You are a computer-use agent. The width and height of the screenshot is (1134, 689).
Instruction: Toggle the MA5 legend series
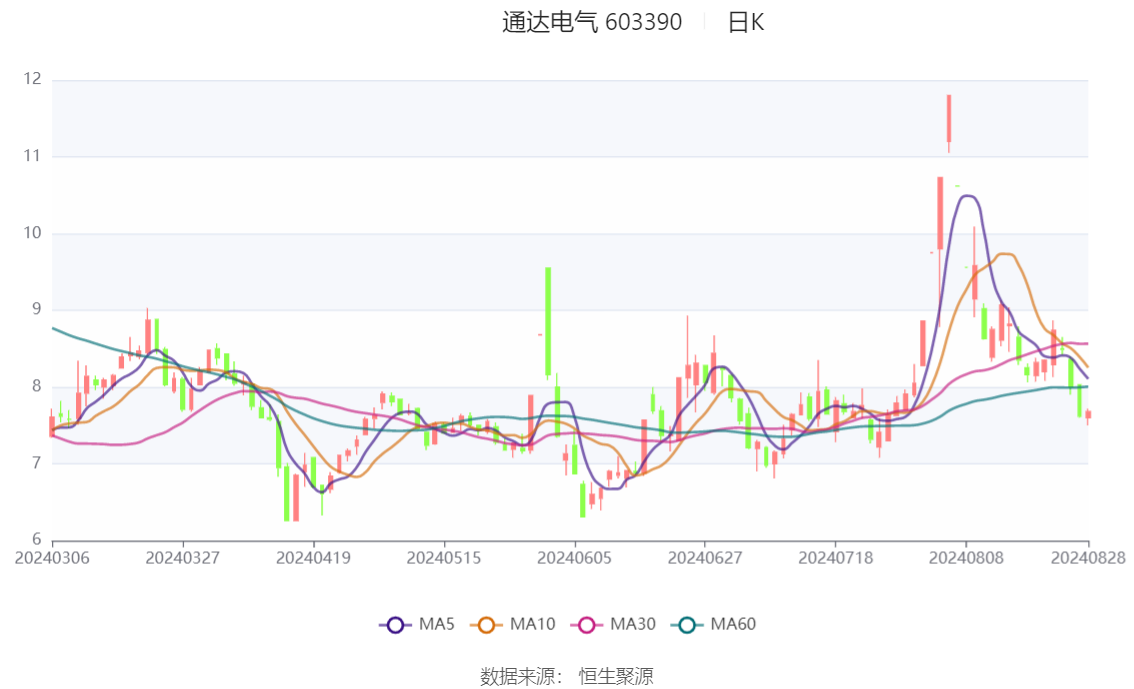pos(417,624)
